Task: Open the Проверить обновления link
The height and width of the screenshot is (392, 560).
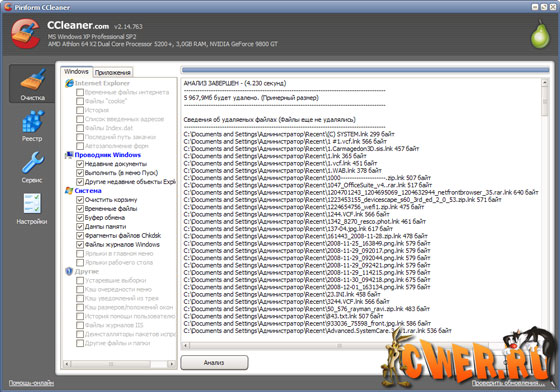Action: (508, 383)
